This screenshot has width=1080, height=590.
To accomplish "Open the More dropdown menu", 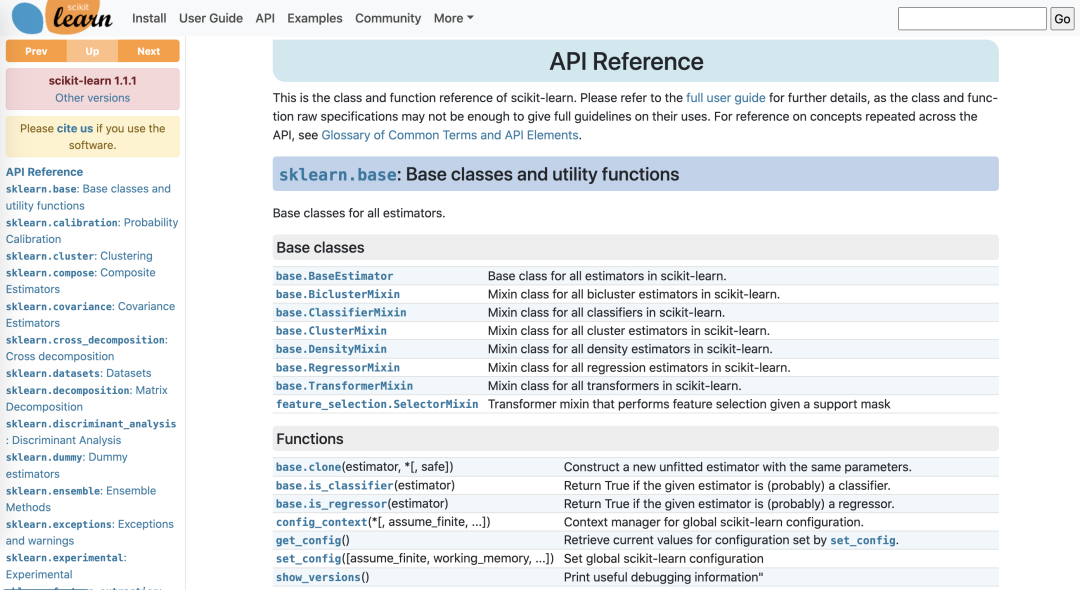I will tap(453, 18).
